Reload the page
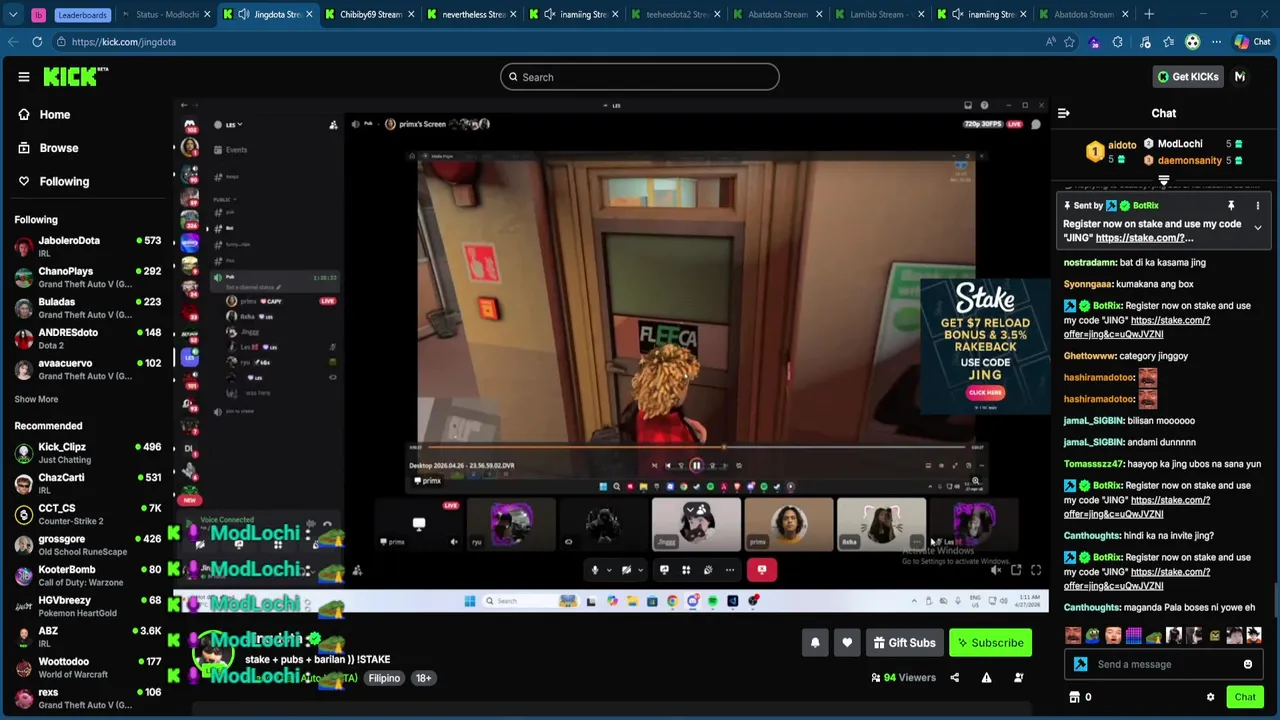The image size is (1280, 720). pyautogui.click(x=37, y=42)
